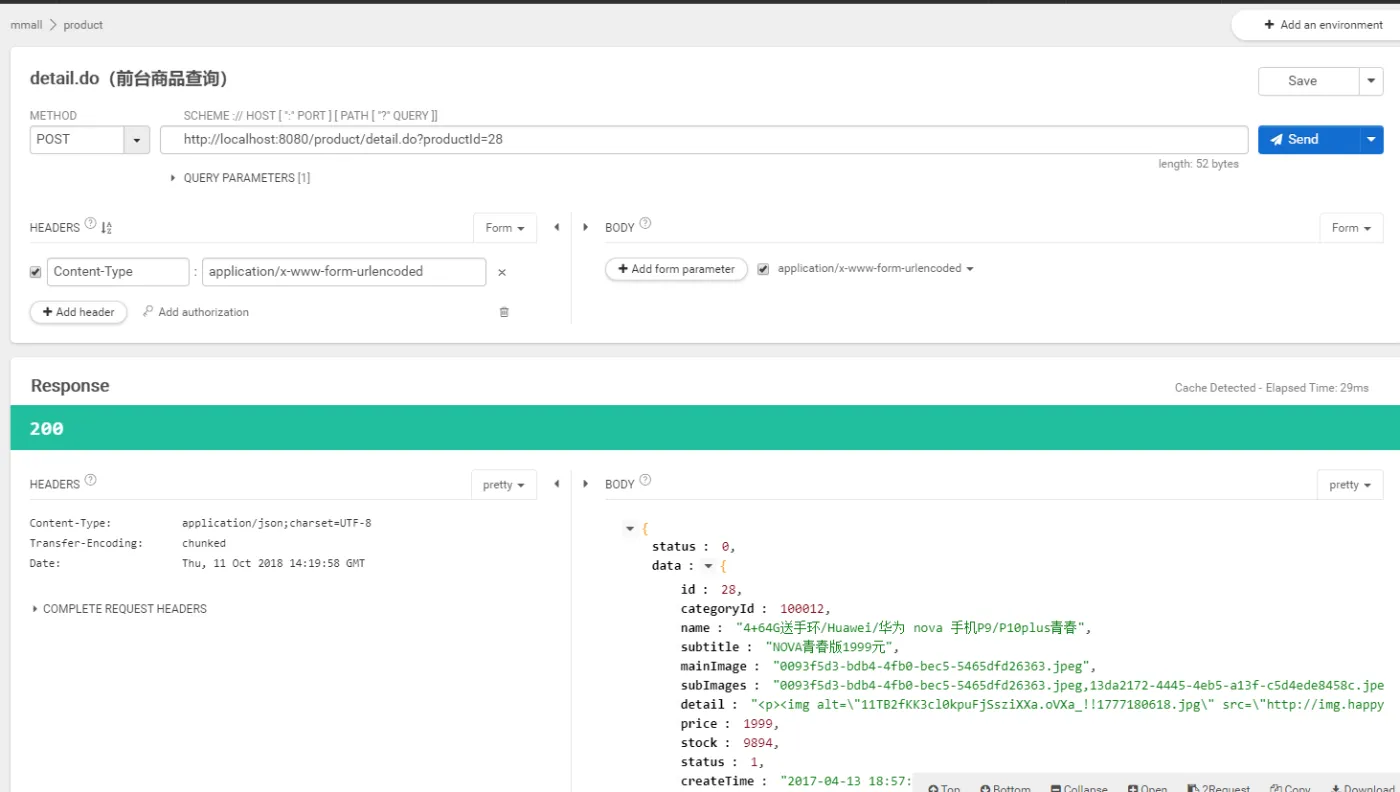
Task: Click the Open button in response toolbar
Action: (1147, 788)
